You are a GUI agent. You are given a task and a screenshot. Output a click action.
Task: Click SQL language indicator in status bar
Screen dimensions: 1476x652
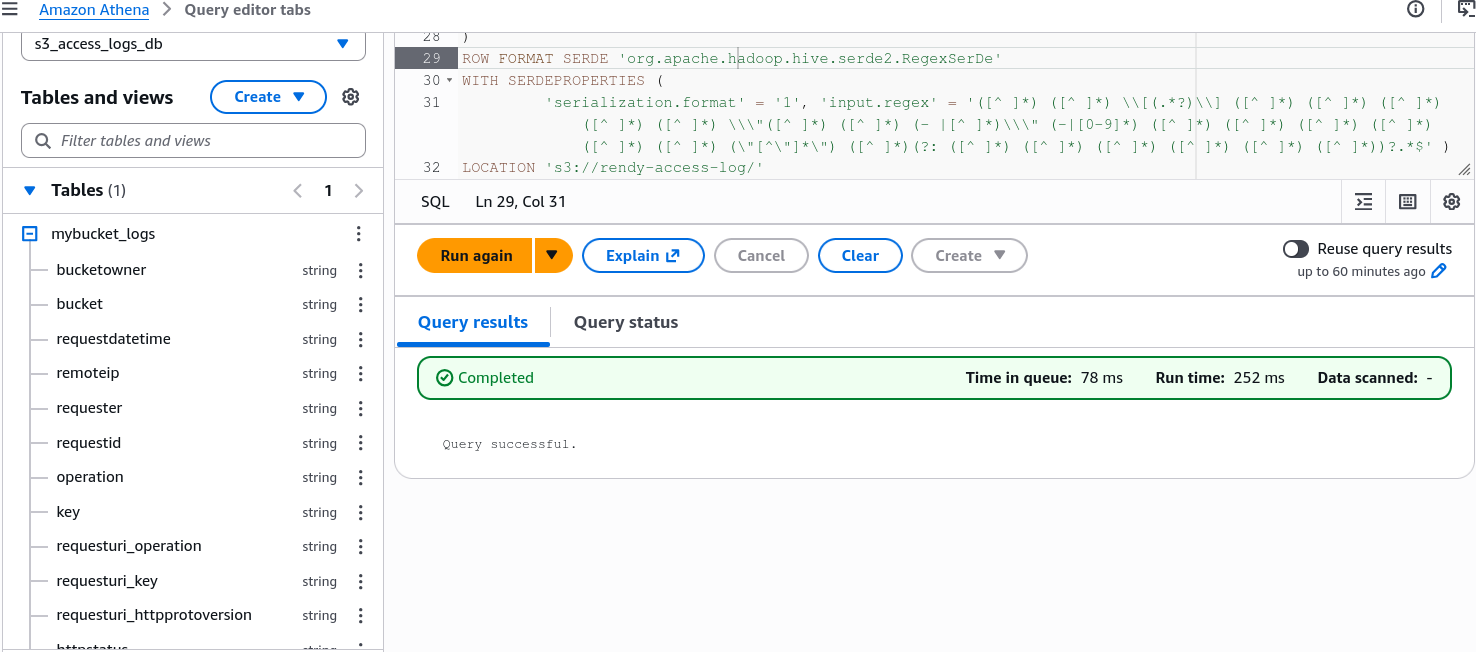(x=435, y=202)
